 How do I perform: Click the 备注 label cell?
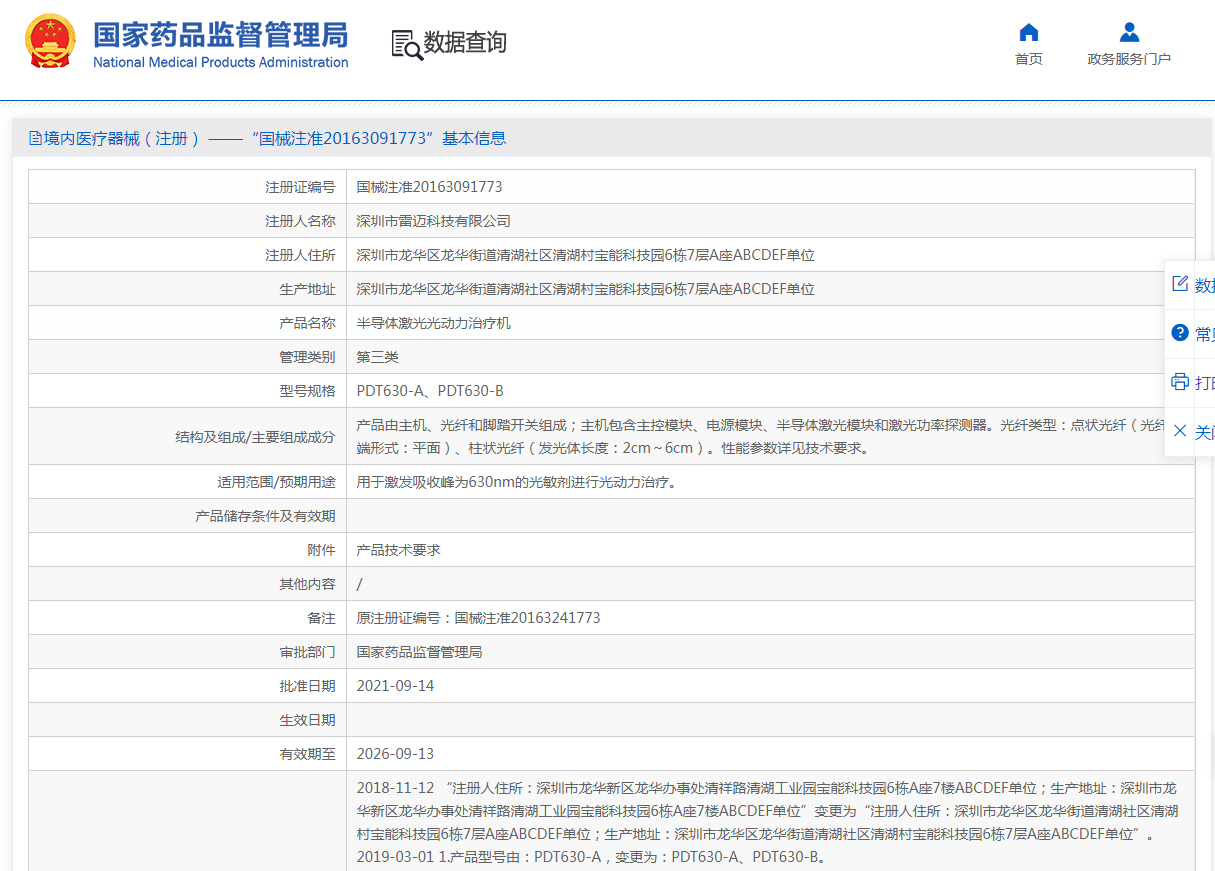click(x=187, y=618)
